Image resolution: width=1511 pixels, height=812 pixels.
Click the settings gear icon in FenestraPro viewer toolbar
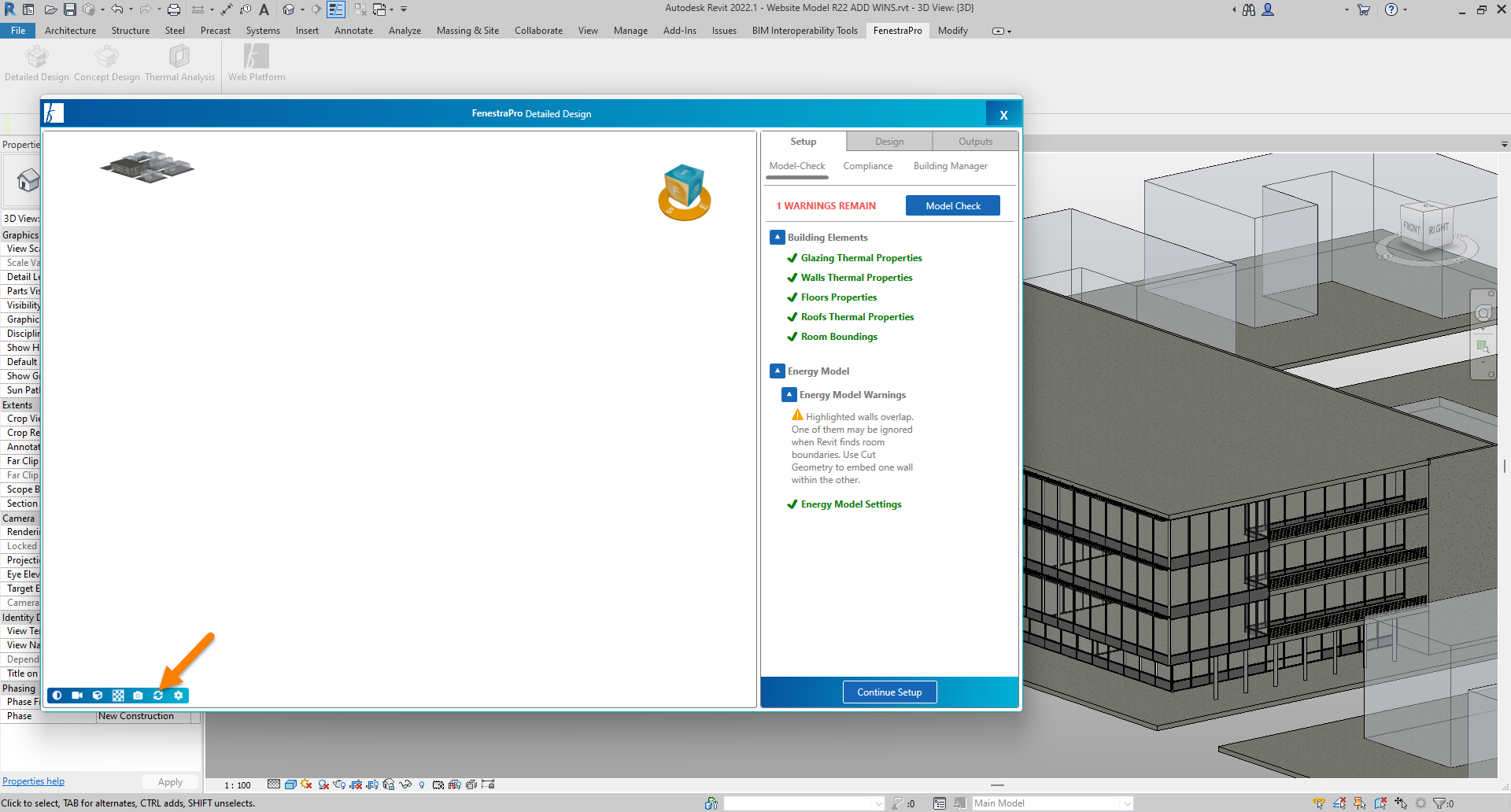click(x=179, y=696)
